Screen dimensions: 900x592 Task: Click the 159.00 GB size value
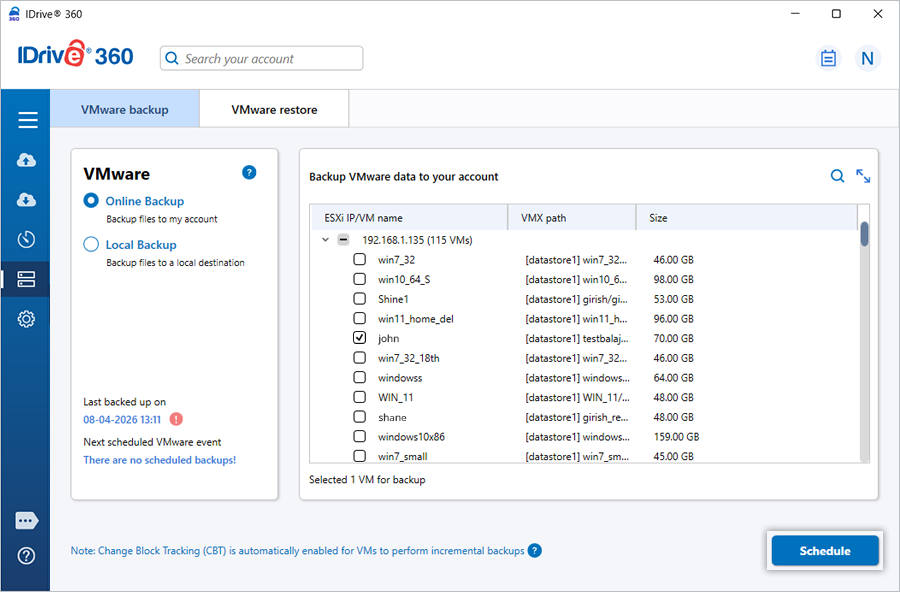click(676, 437)
